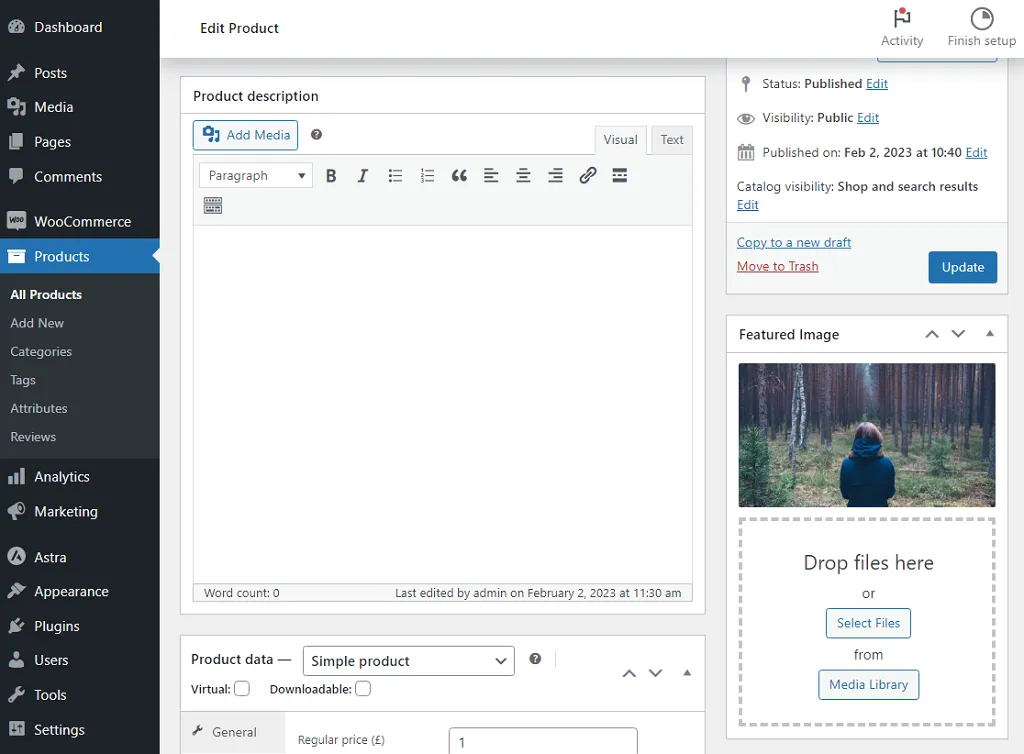Open the Simple product type dropdown
Screen dimensions: 1024x754
pos(408,661)
